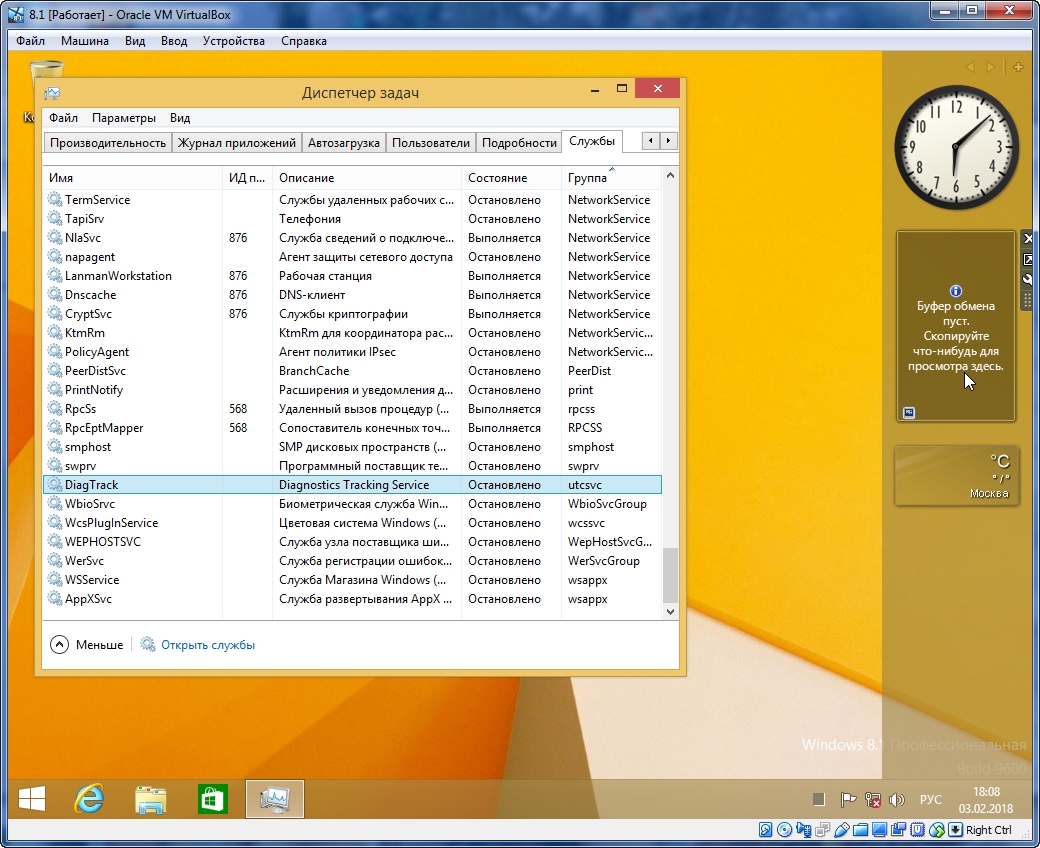Image resolution: width=1040 pixels, height=848 pixels.
Task: Switch to Подробности tab
Action: tap(519, 143)
